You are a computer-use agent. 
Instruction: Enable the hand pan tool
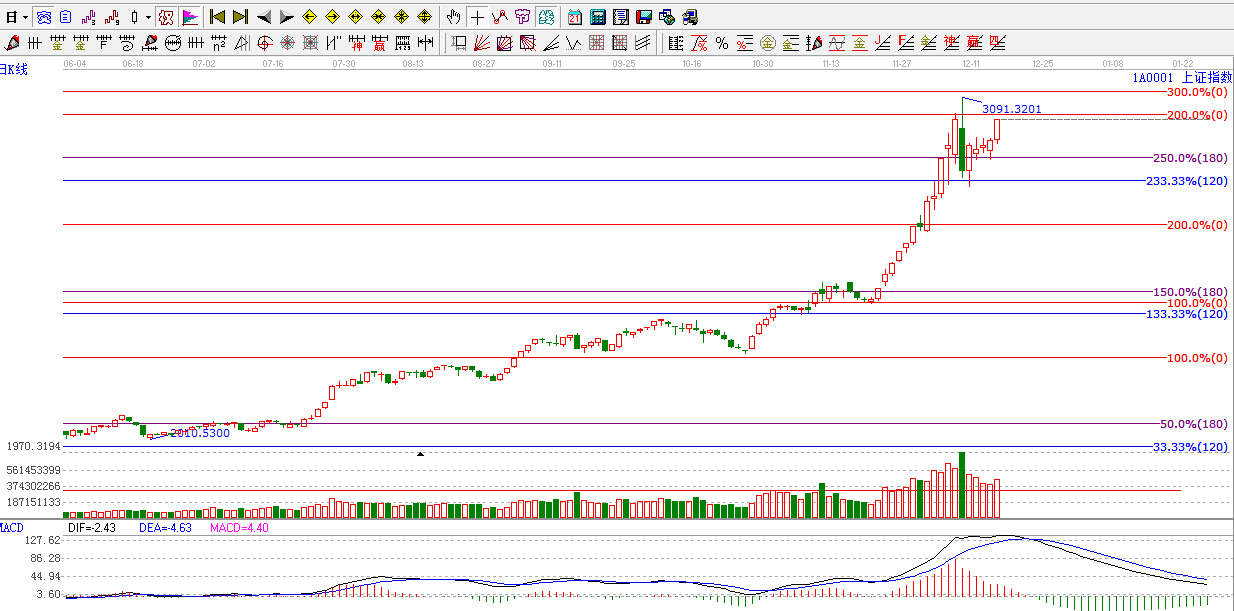point(453,17)
